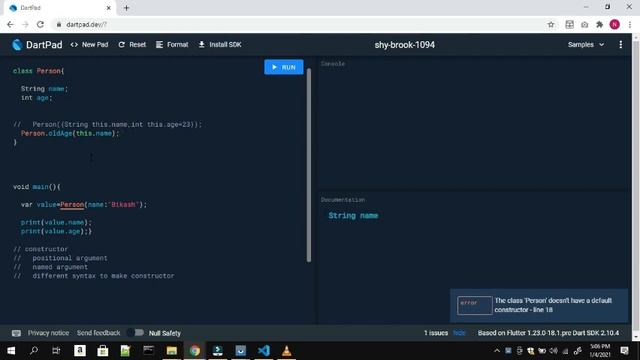
Task: Click the SDK version text in footer
Action: click(x=548, y=333)
